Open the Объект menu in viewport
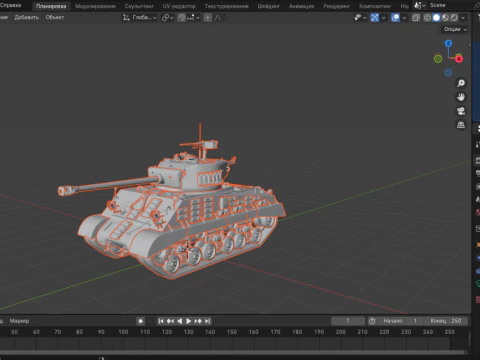Image resolution: width=480 pixels, height=360 pixels. [x=55, y=17]
